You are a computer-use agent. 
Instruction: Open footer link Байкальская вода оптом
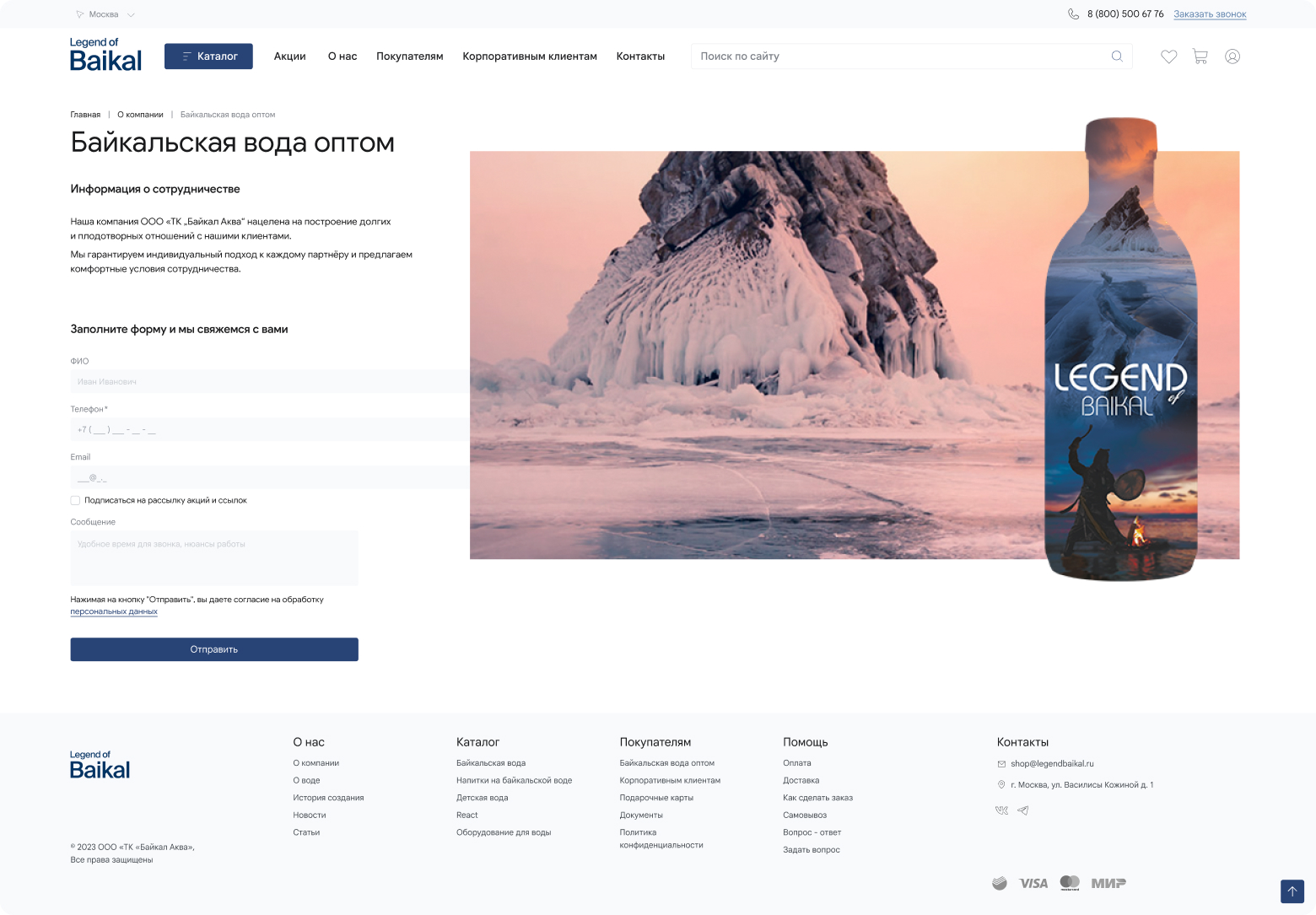(667, 763)
